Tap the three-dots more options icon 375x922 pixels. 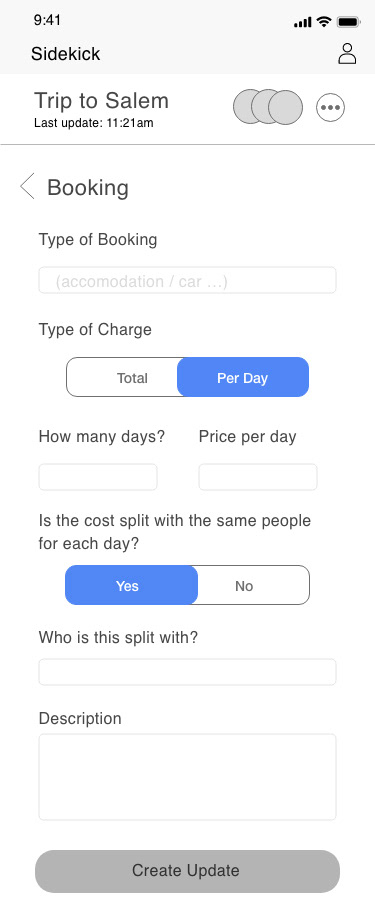click(x=330, y=108)
